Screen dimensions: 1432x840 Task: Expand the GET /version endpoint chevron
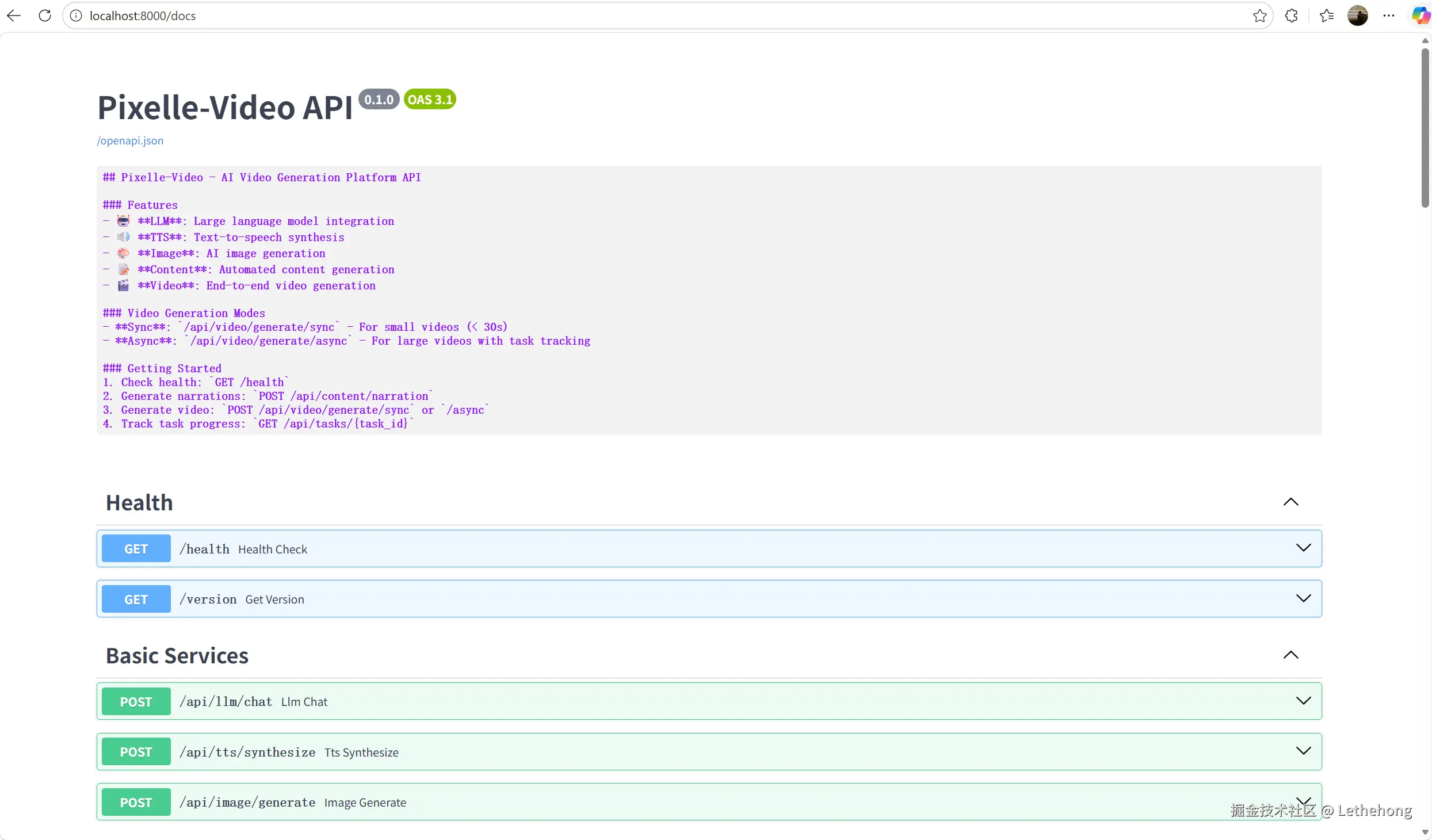[1303, 598]
